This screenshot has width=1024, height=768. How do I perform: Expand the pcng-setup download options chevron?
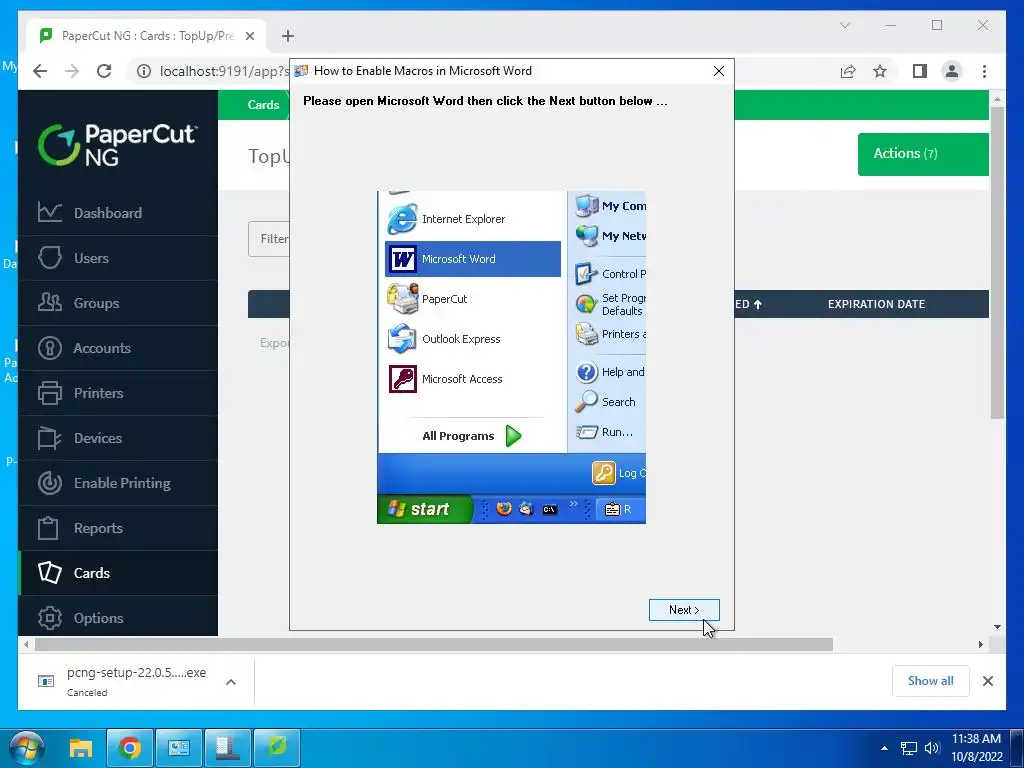231,682
